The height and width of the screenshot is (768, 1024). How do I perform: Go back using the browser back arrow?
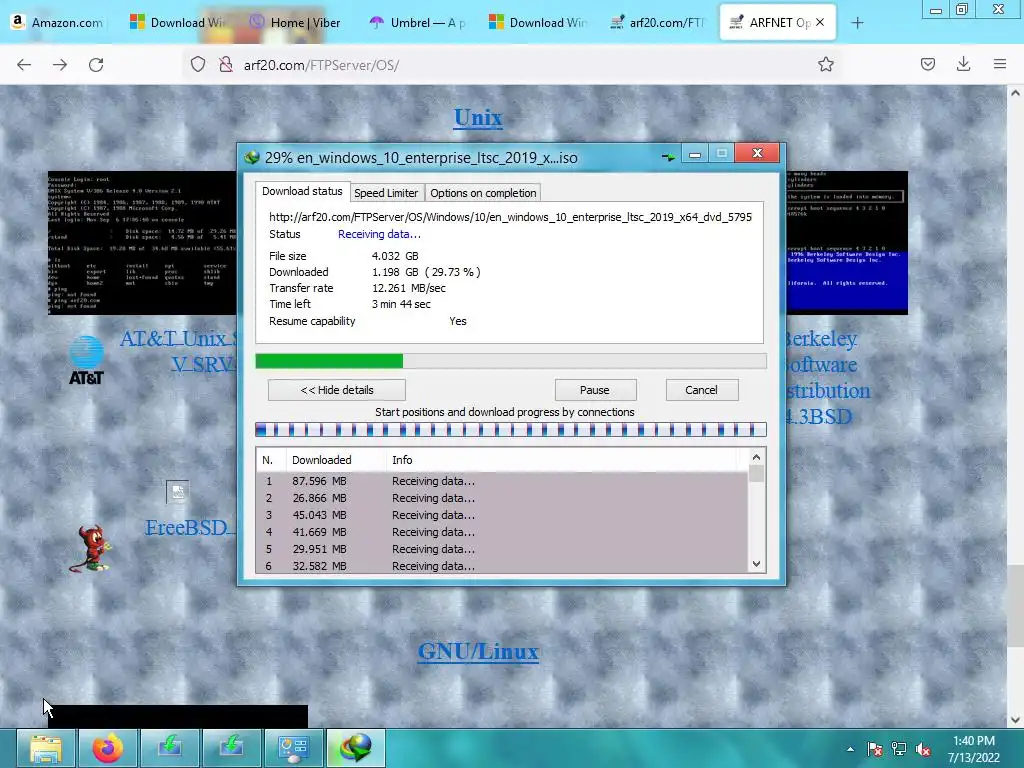pos(24,65)
